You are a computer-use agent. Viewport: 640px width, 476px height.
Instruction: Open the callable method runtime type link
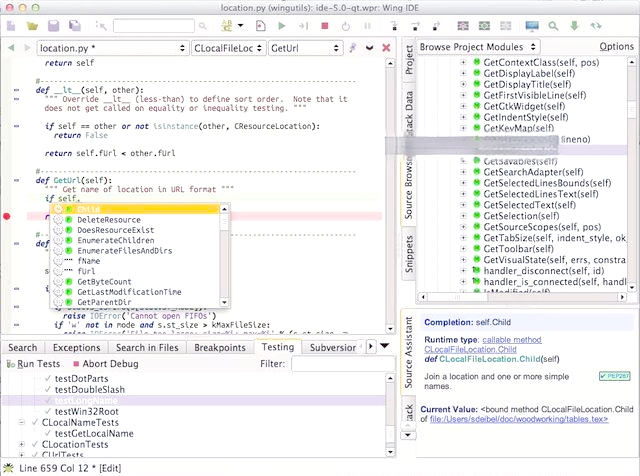tap(512, 340)
